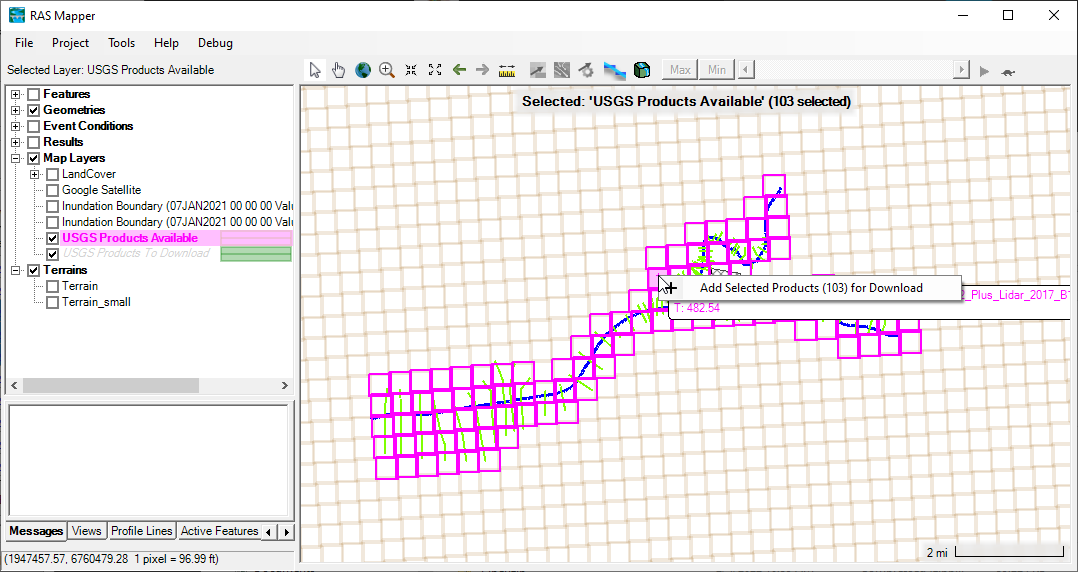Enable the Google Satellite layer

[x=53, y=190]
